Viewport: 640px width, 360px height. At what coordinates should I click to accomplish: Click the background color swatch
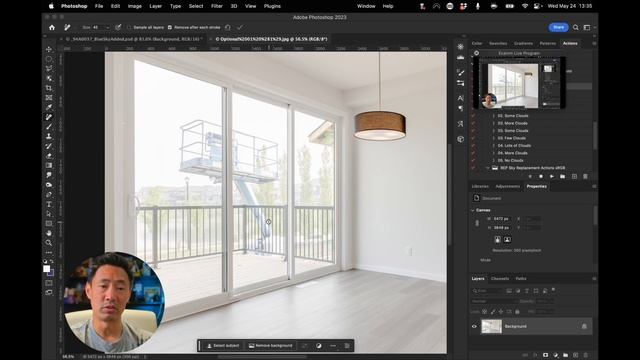(x=51, y=272)
